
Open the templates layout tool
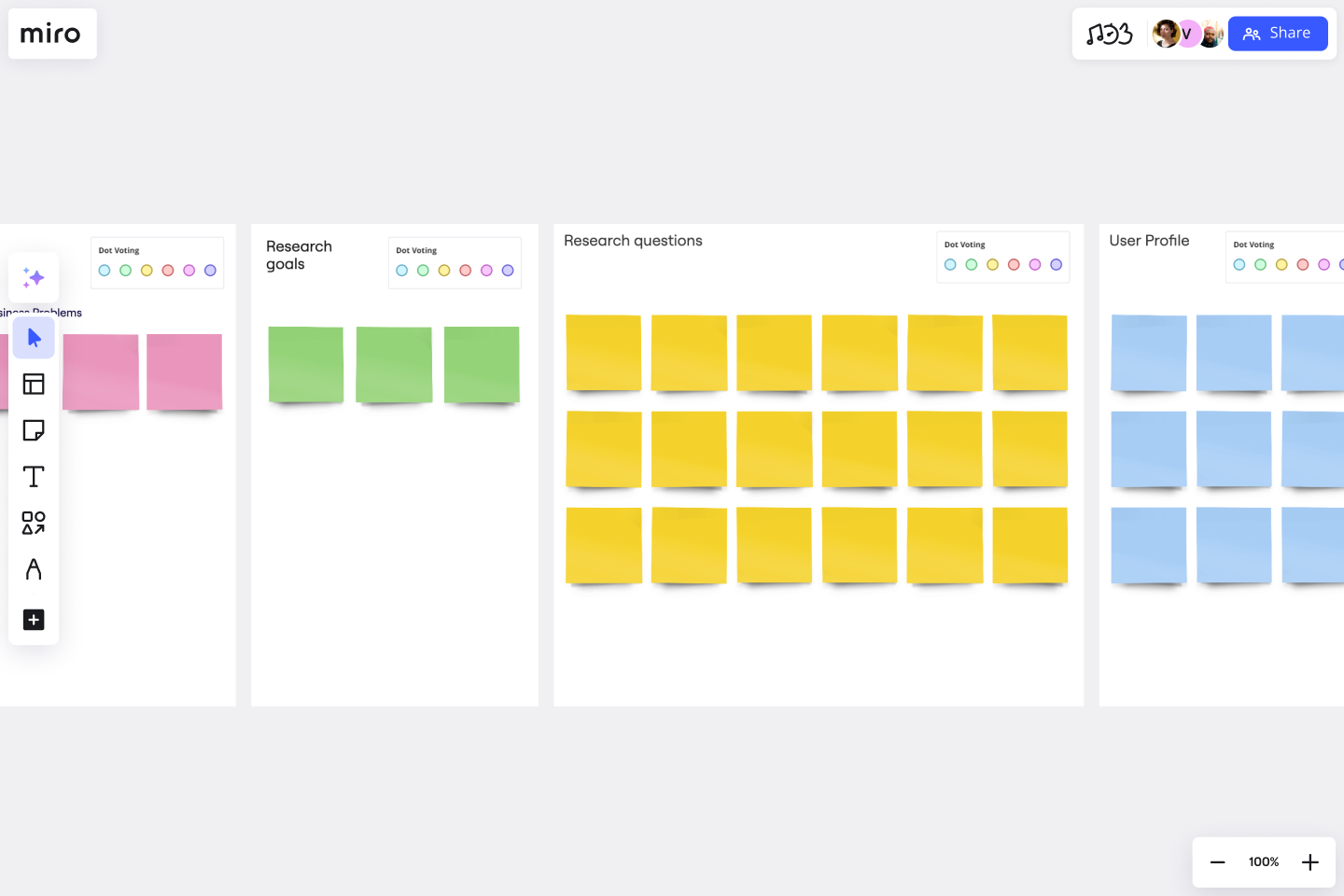(34, 384)
